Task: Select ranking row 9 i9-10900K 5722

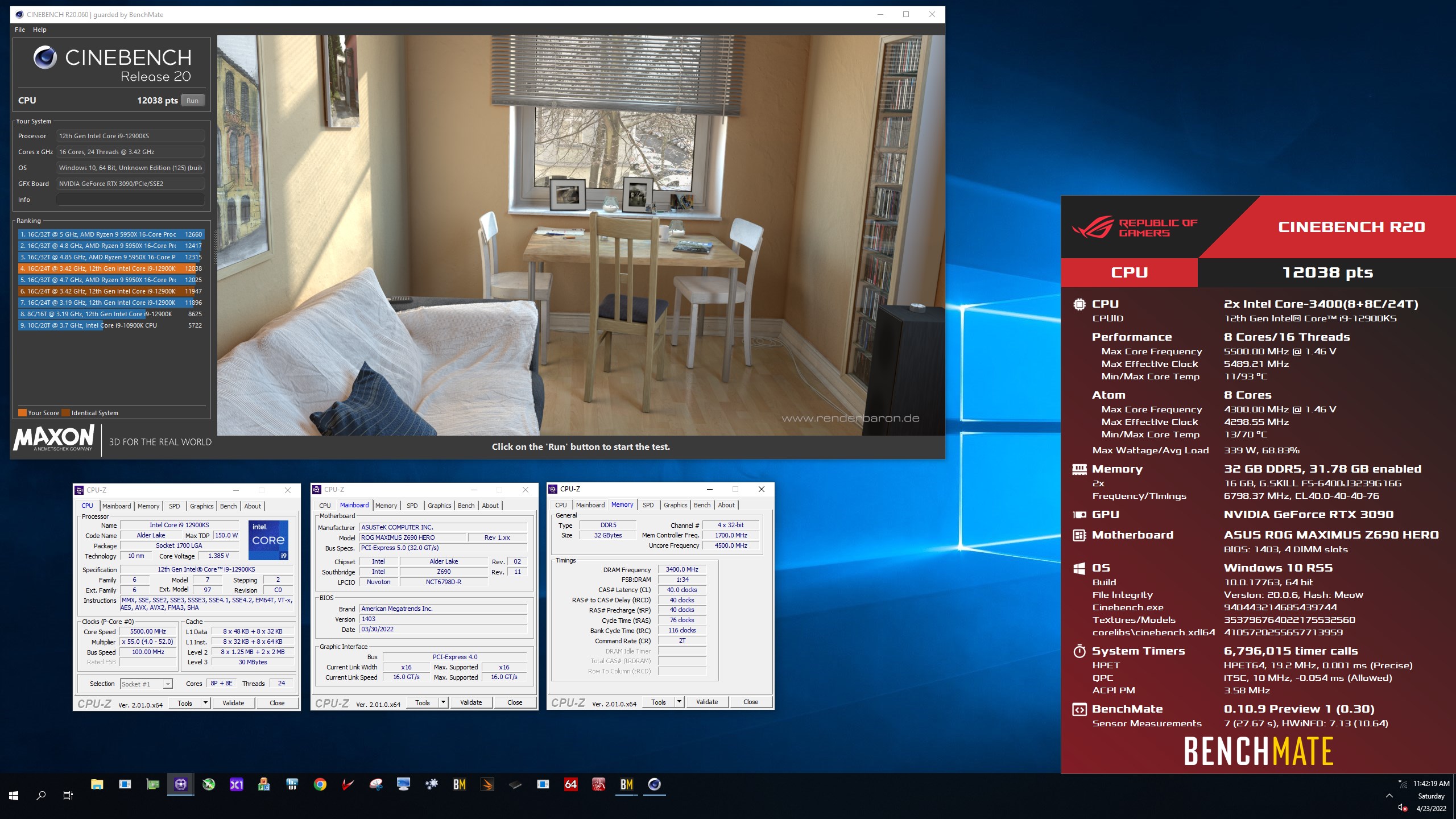Action: tap(110, 325)
